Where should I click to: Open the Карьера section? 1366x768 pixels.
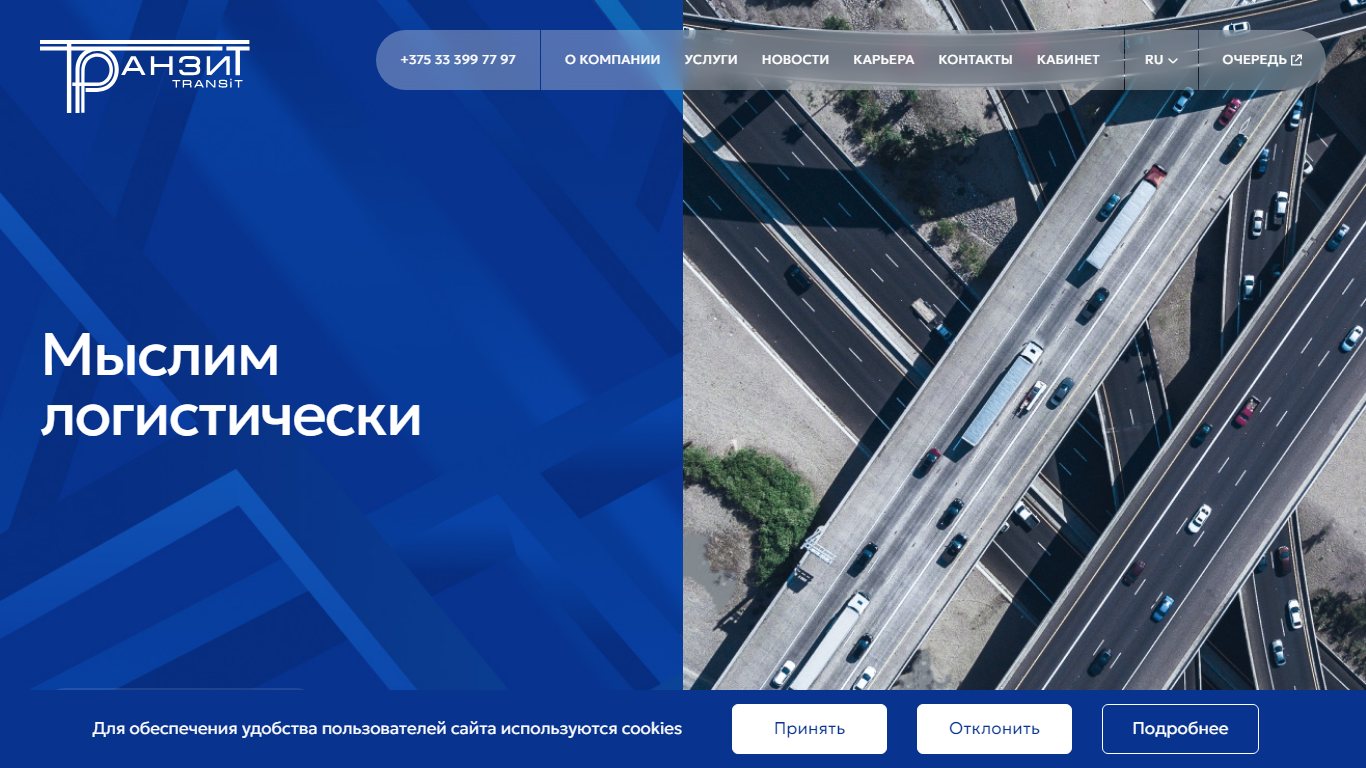[883, 60]
